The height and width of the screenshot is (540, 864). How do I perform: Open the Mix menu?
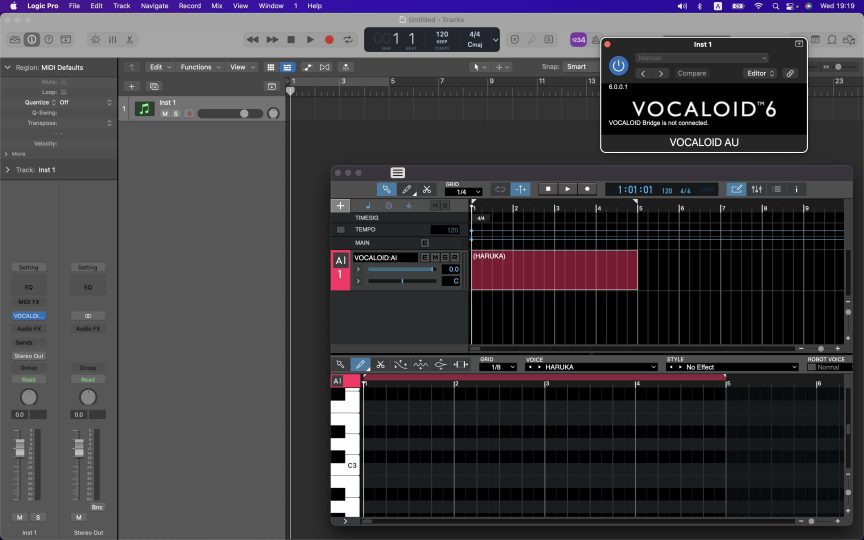coord(217,6)
